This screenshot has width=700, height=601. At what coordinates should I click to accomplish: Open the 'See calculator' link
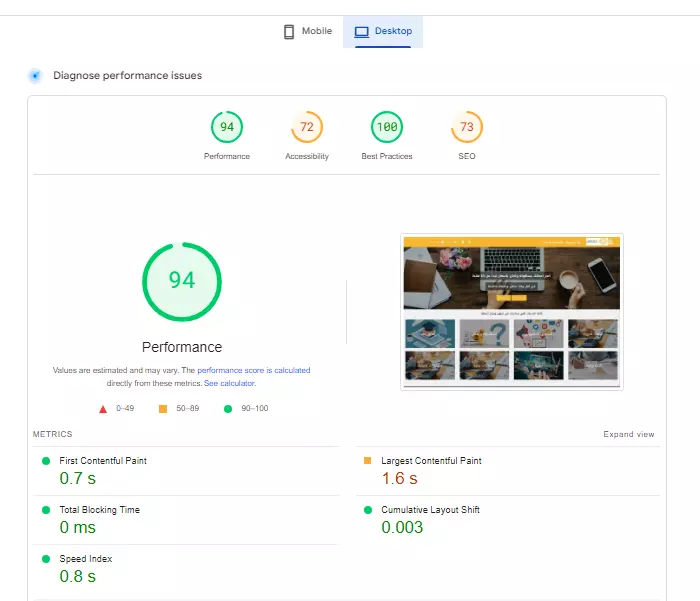point(229,383)
